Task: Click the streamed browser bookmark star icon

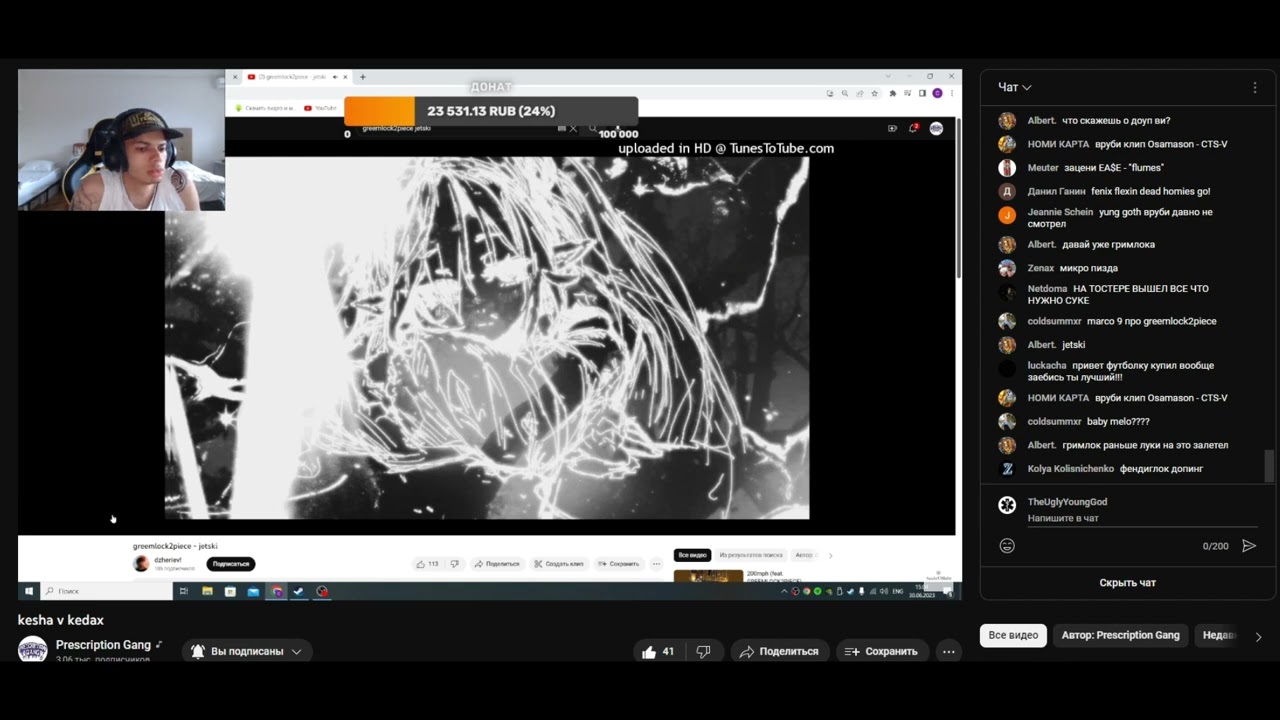Action: point(875,93)
